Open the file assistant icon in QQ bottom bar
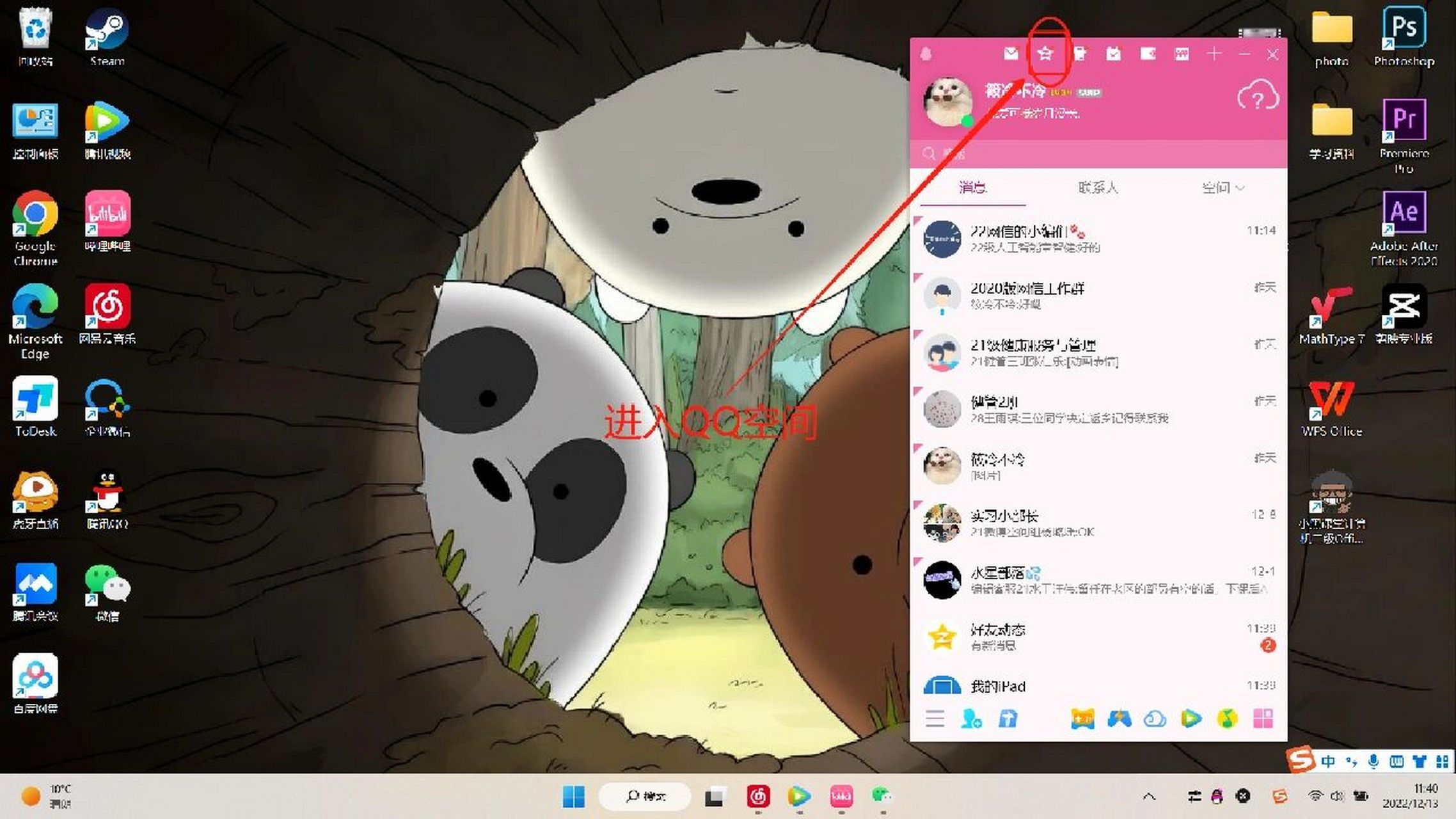The height and width of the screenshot is (819, 1456). click(x=1008, y=719)
